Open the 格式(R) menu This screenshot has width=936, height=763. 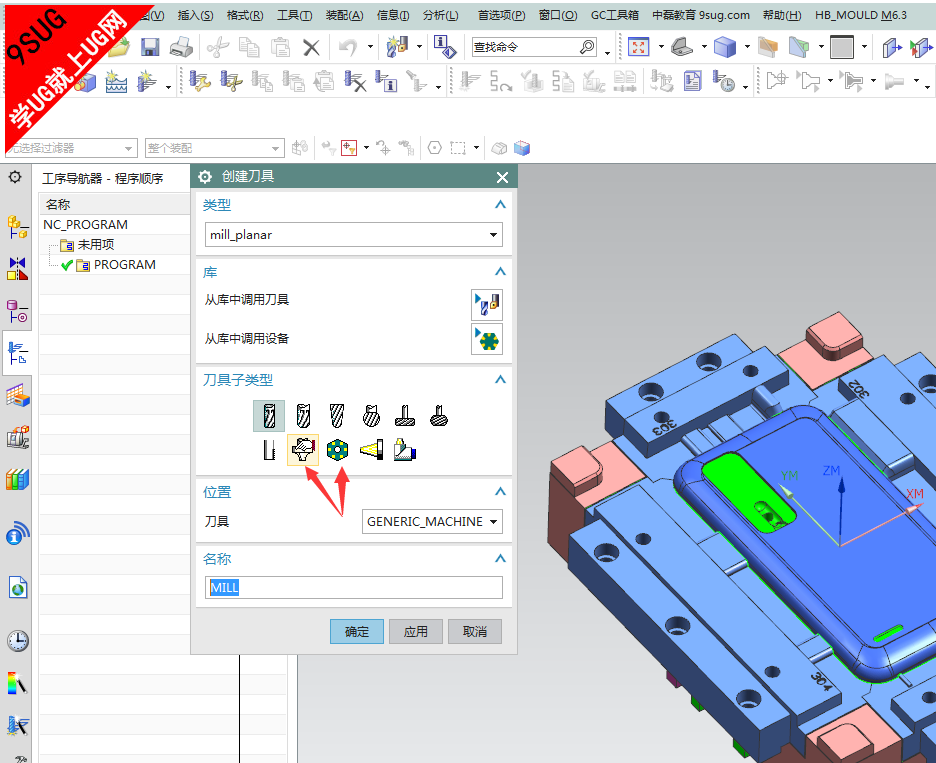(x=245, y=15)
